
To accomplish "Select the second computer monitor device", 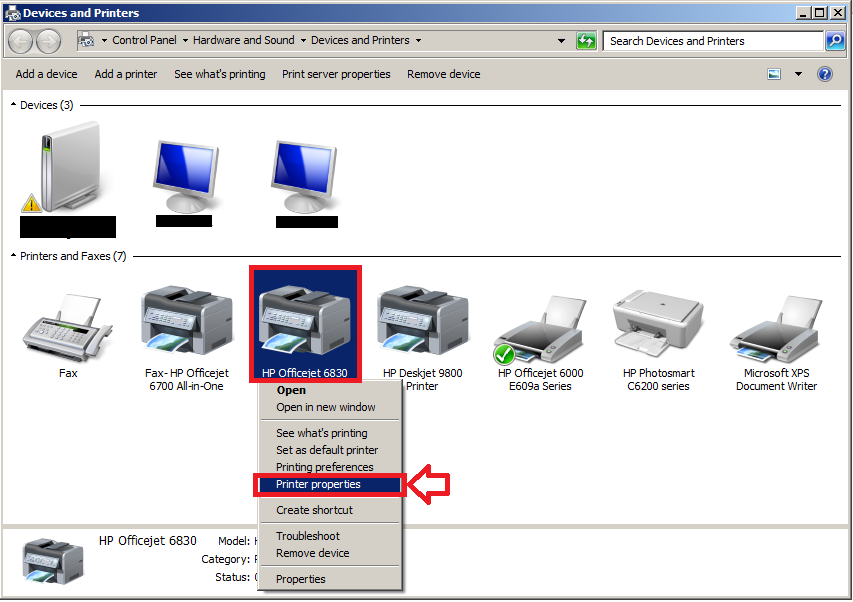I will tap(305, 176).
